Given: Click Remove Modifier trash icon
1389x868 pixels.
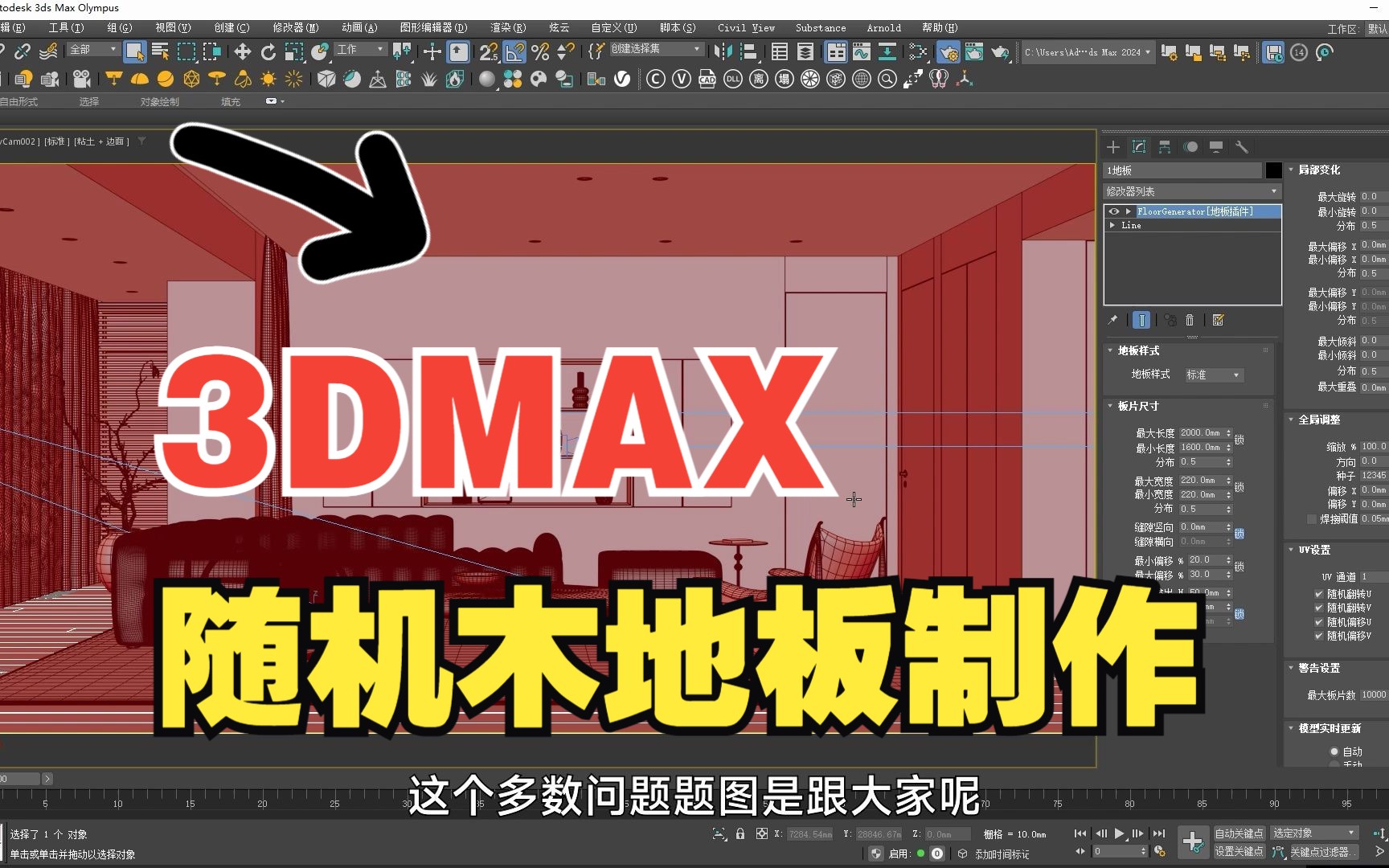Looking at the screenshot, I should click(x=1190, y=320).
